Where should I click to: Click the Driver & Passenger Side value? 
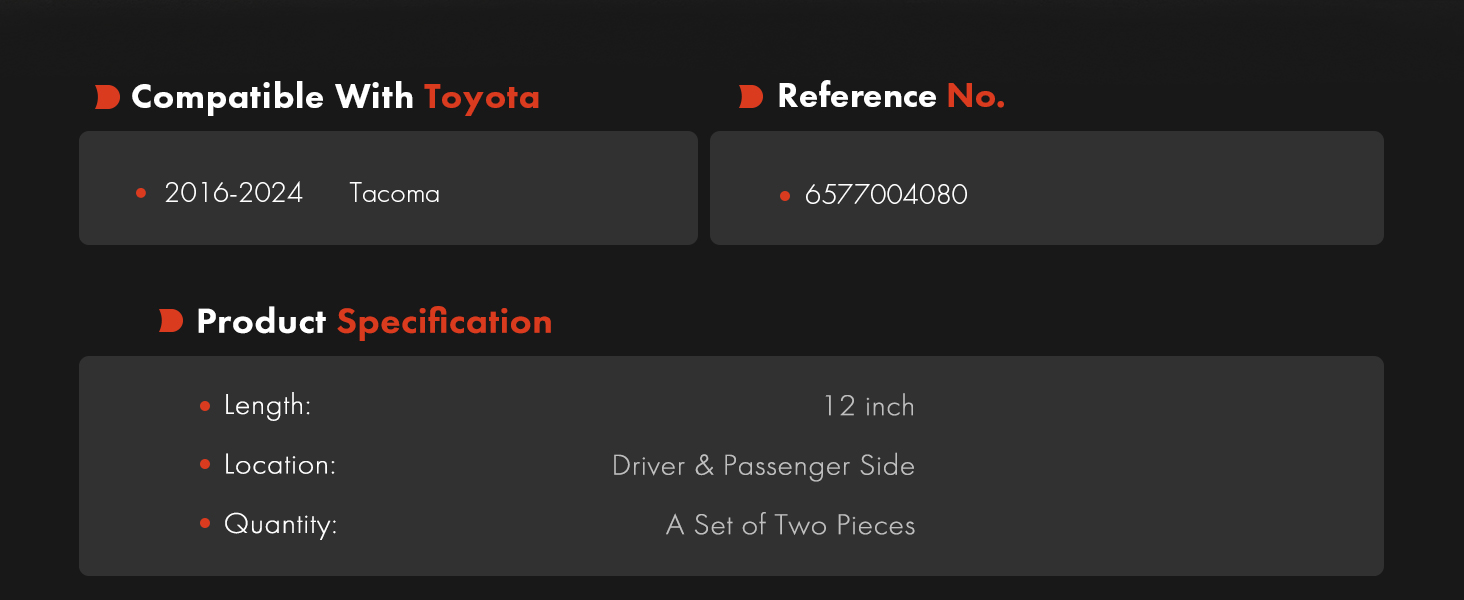[x=763, y=465]
